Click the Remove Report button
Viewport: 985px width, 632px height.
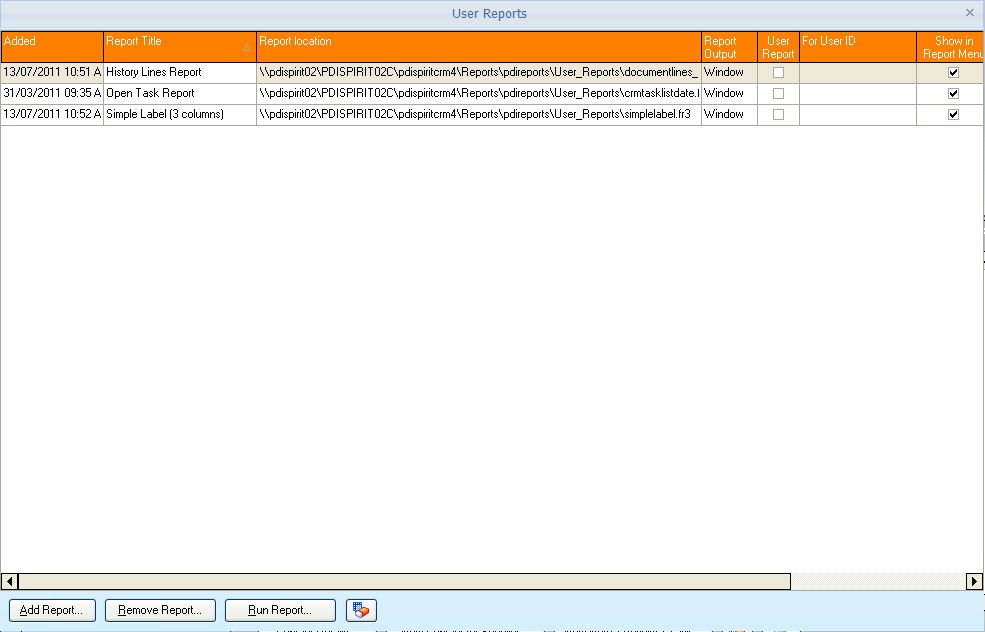coord(160,610)
